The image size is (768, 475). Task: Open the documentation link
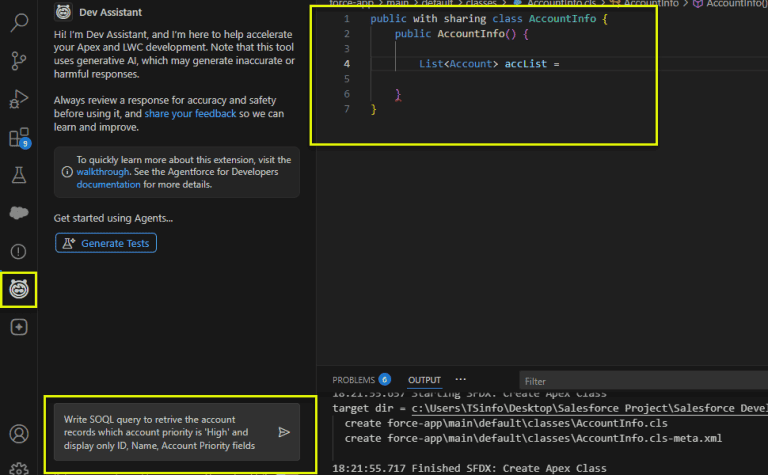click(x=108, y=185)
